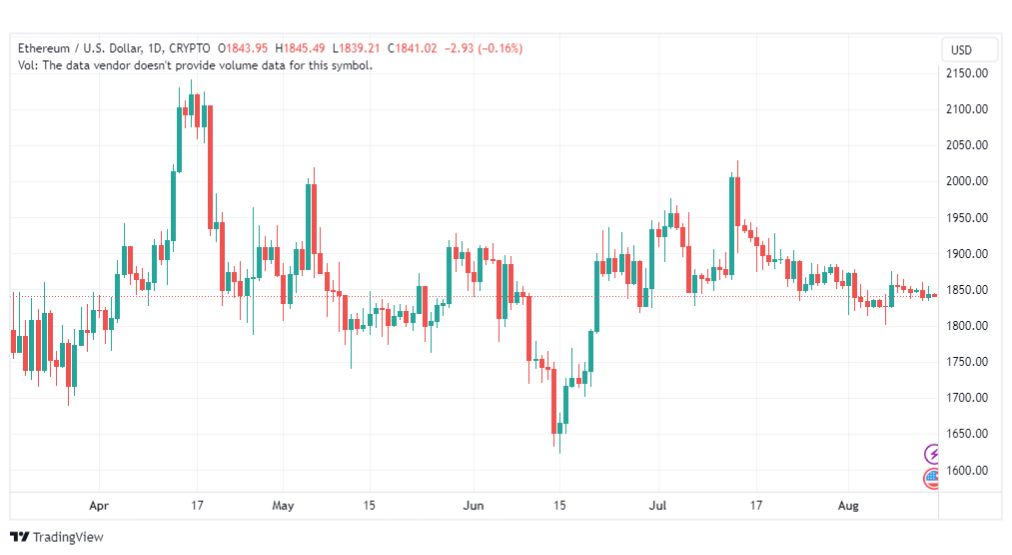
Task: Click the 1D interval label in legend
Action: [x=155, y=48]
